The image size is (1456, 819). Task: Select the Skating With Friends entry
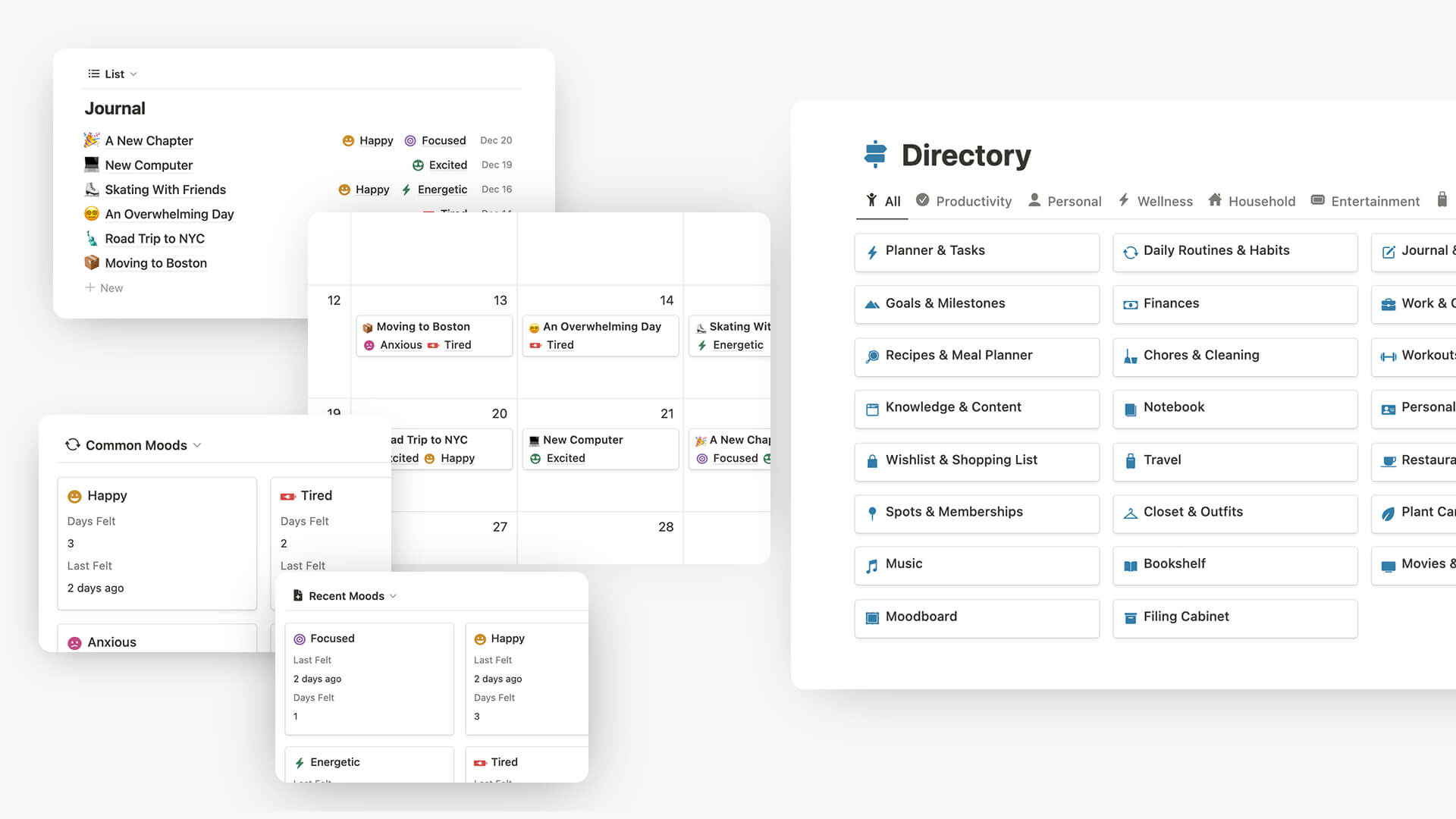(x=165, y=189)
